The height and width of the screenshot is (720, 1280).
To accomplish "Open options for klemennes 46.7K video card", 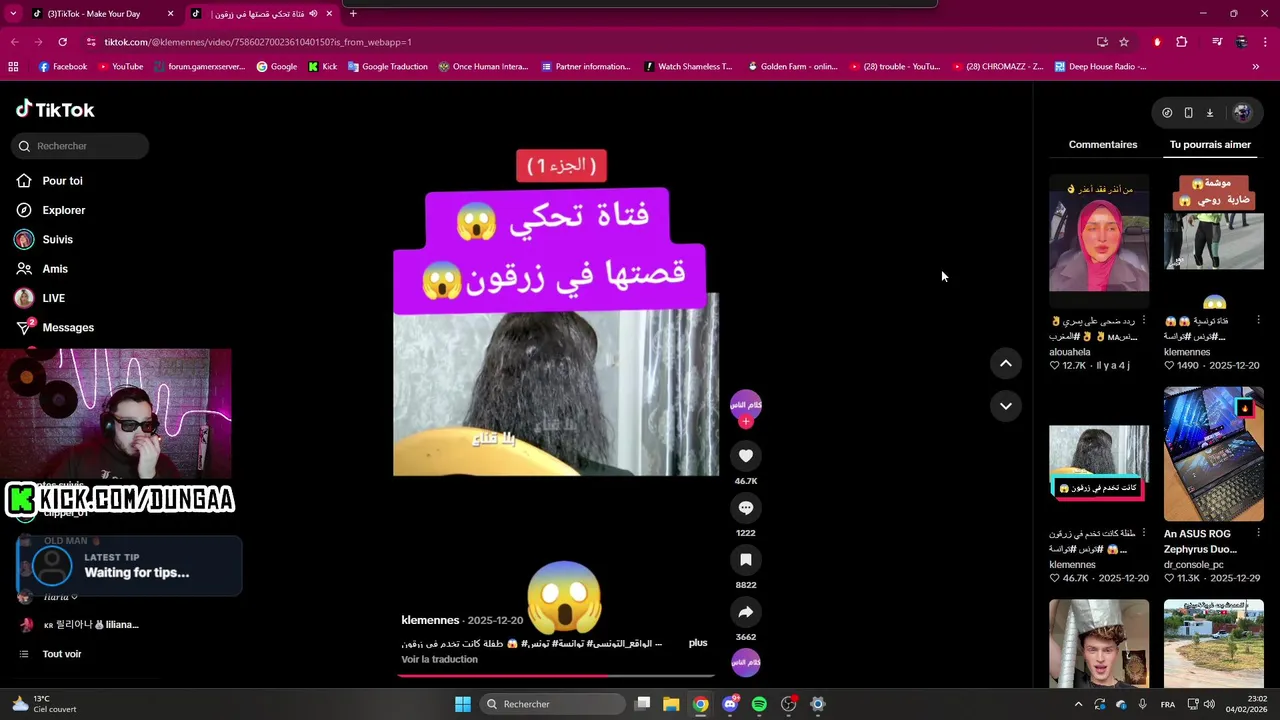I will 1144,533.
